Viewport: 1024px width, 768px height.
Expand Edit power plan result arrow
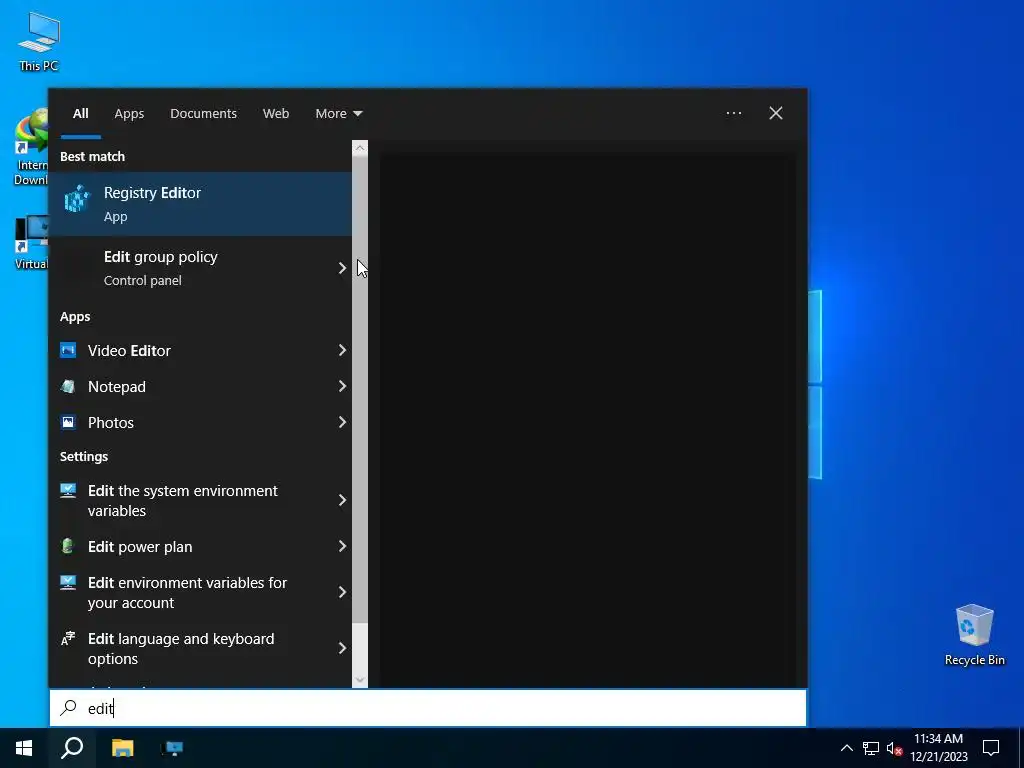tap(342, 546)
